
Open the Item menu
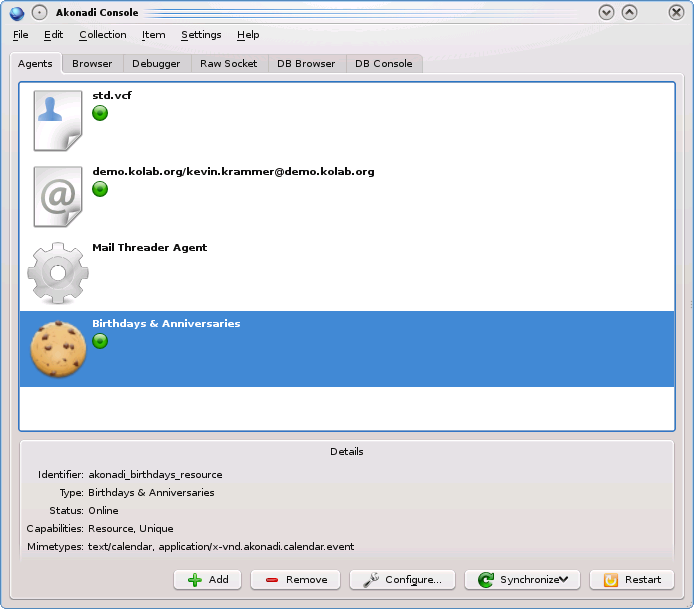(154, 35)
